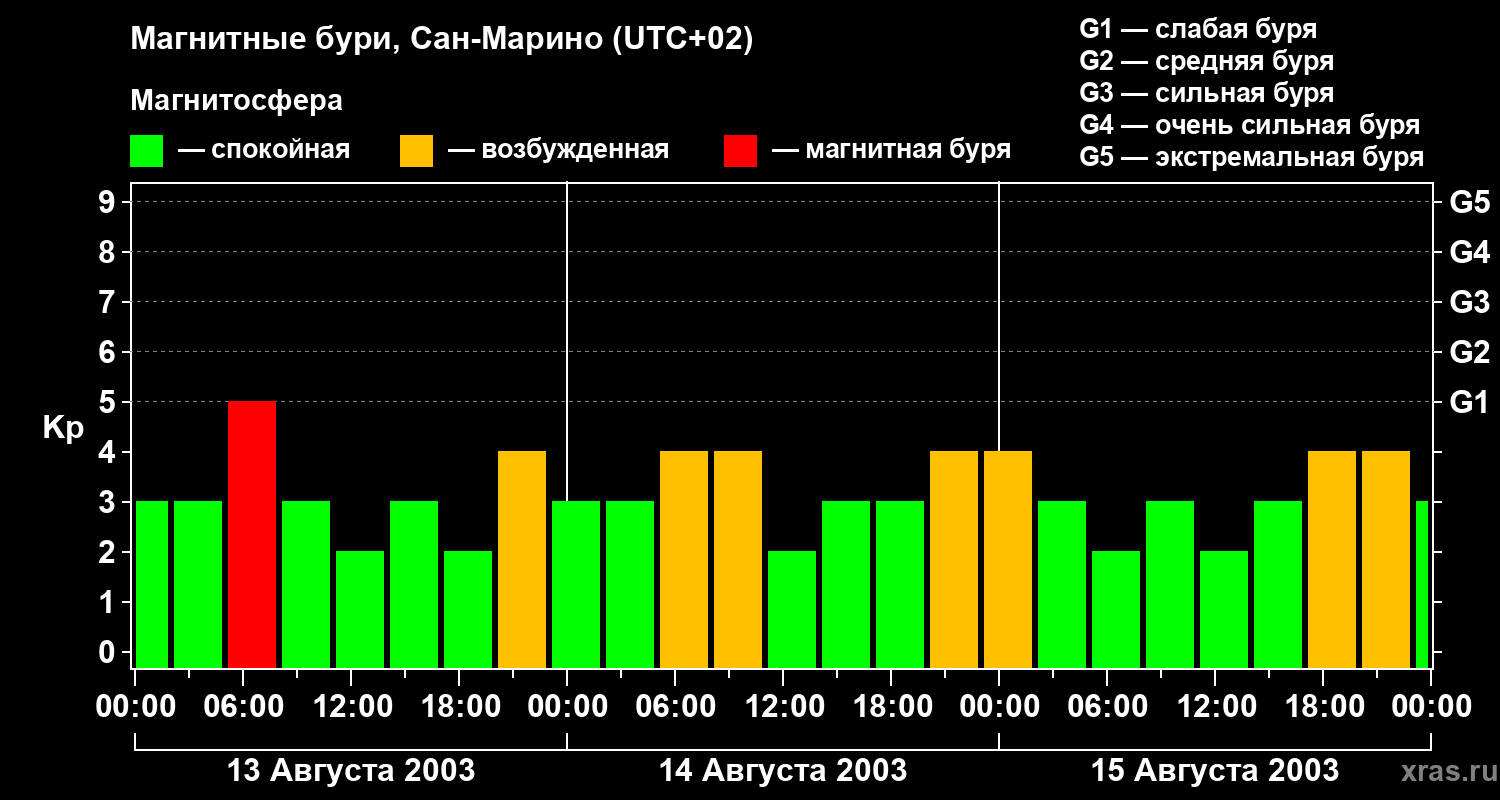
Task: Click the 'Магнитосфера' heading
Action: (x=236, y=101)
